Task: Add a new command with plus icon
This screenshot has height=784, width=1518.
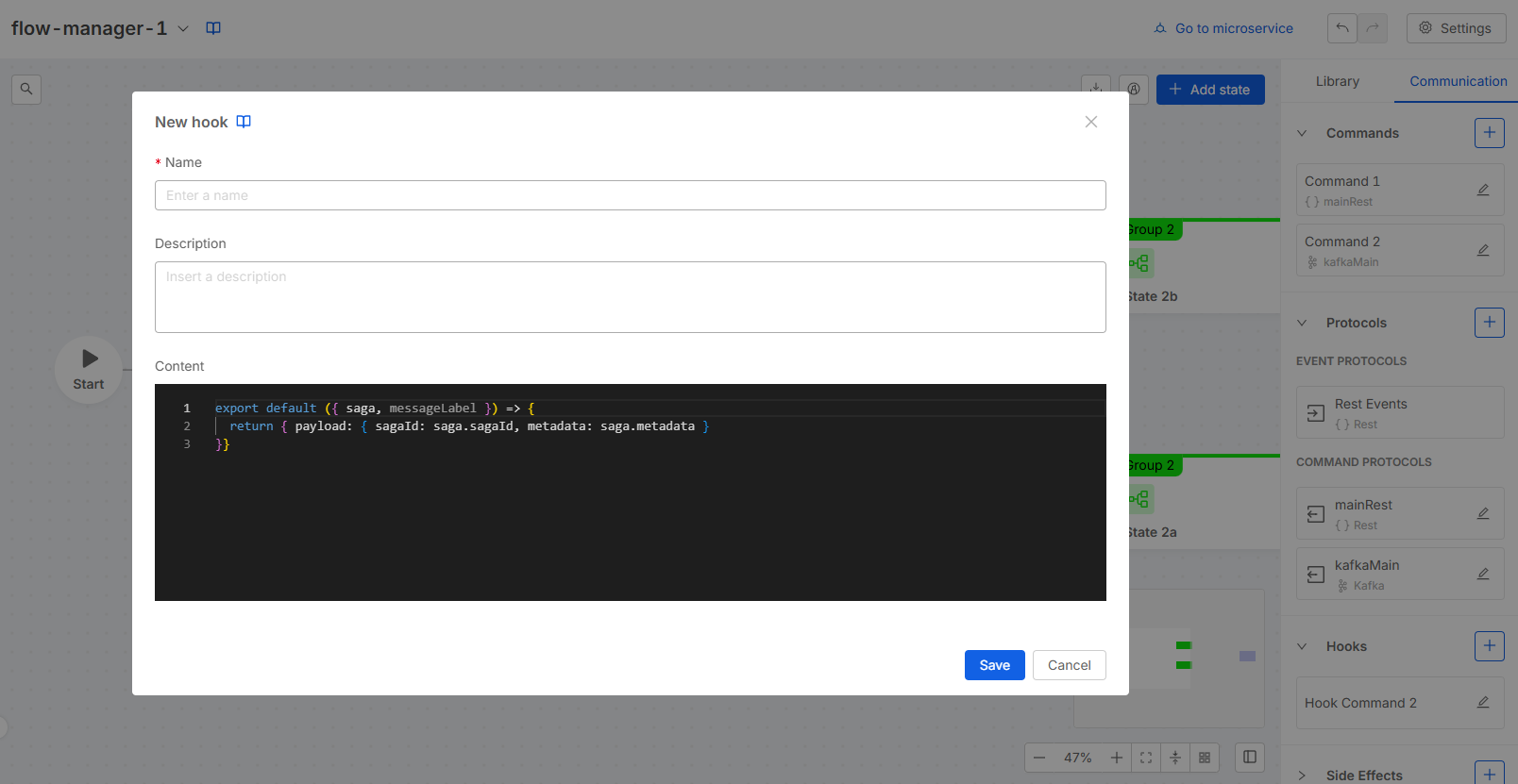Action: click(1489, 133)
